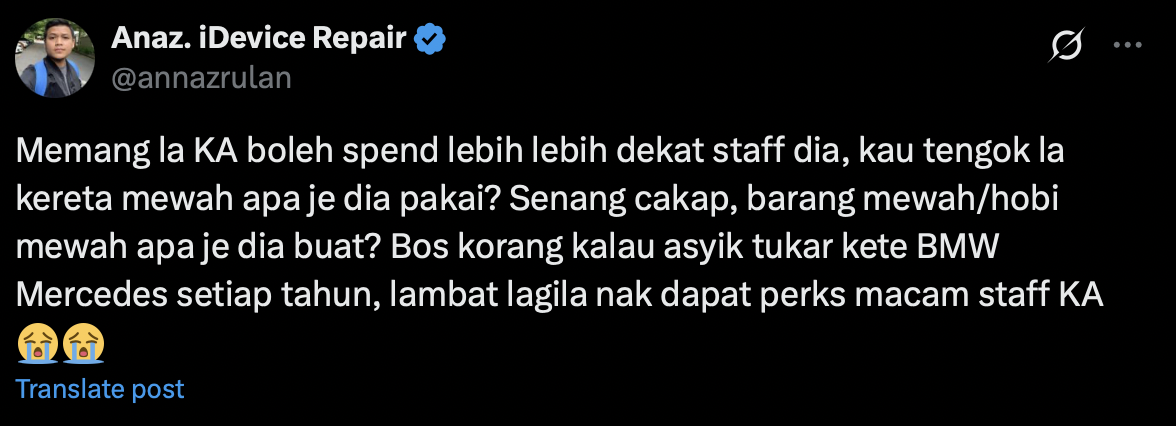Open the three-dot more options menu
The width and height of the screenshot is (1176, 426).
pyautogui.click(x=1127, y=45)
